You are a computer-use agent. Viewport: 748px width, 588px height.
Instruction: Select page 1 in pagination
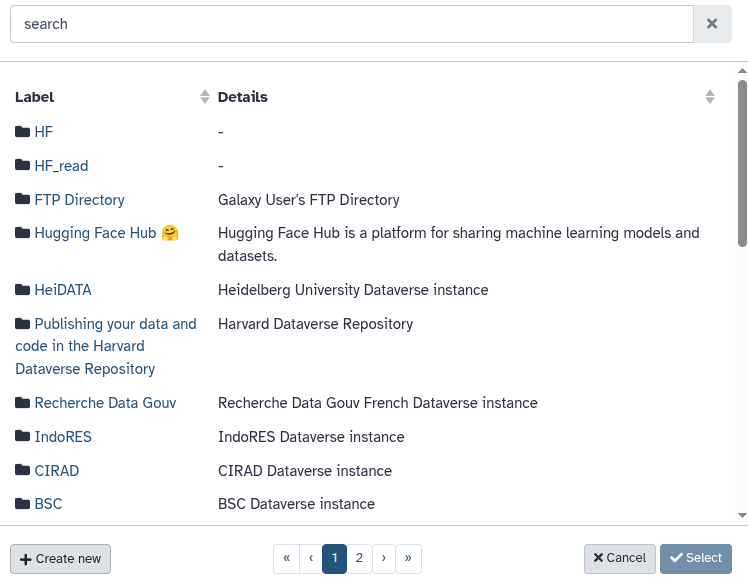[334, 558]
